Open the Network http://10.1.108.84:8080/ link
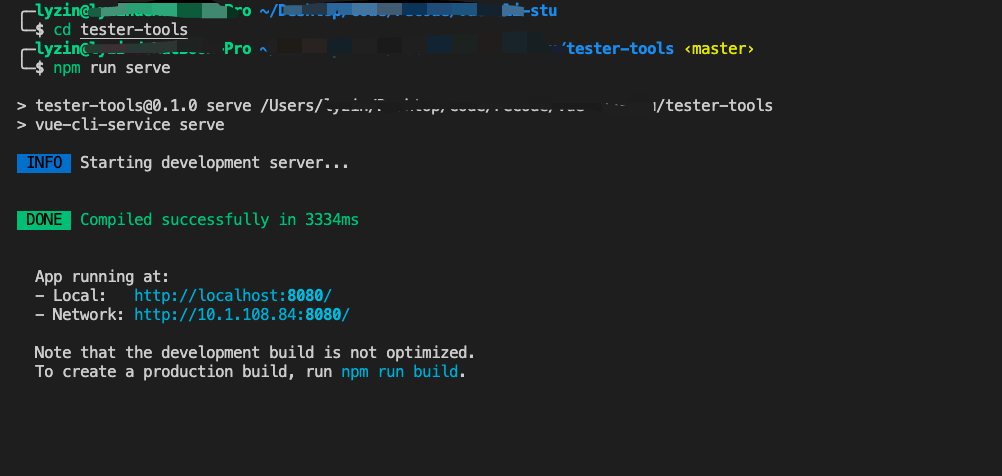This screenshot has height=476, width=1002. [242, 314]
